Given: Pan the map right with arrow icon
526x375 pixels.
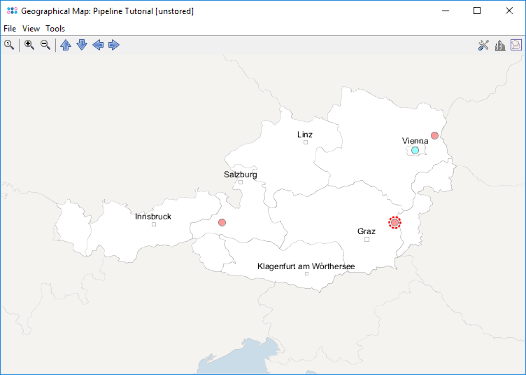Looking at the screenshot, I should pos(114,45).
